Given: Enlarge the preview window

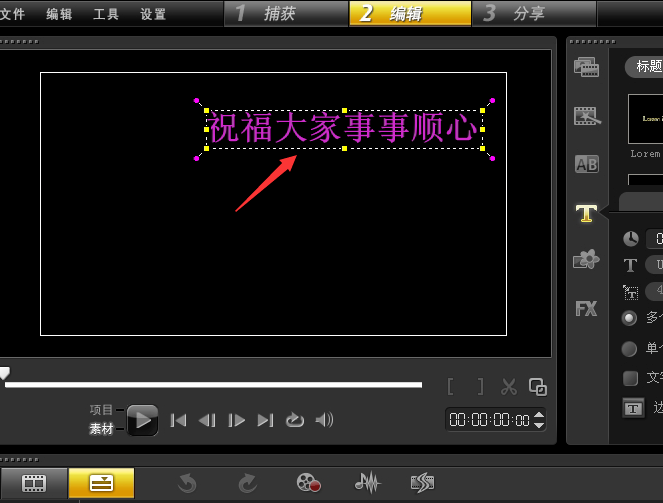Looking at the screenshot, I should pos(538,387).
